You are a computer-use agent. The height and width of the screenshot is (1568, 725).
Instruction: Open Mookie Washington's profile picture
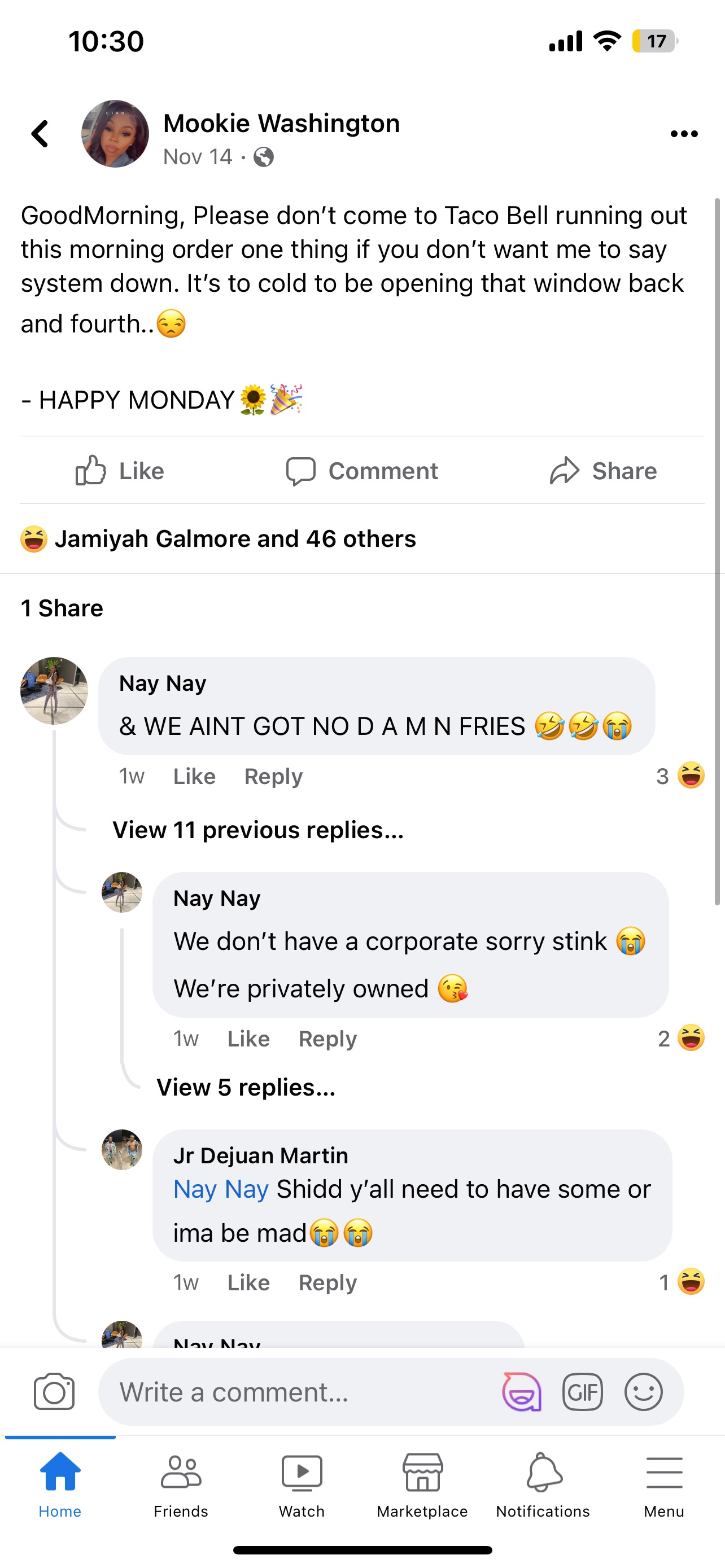tap(115, 134)
